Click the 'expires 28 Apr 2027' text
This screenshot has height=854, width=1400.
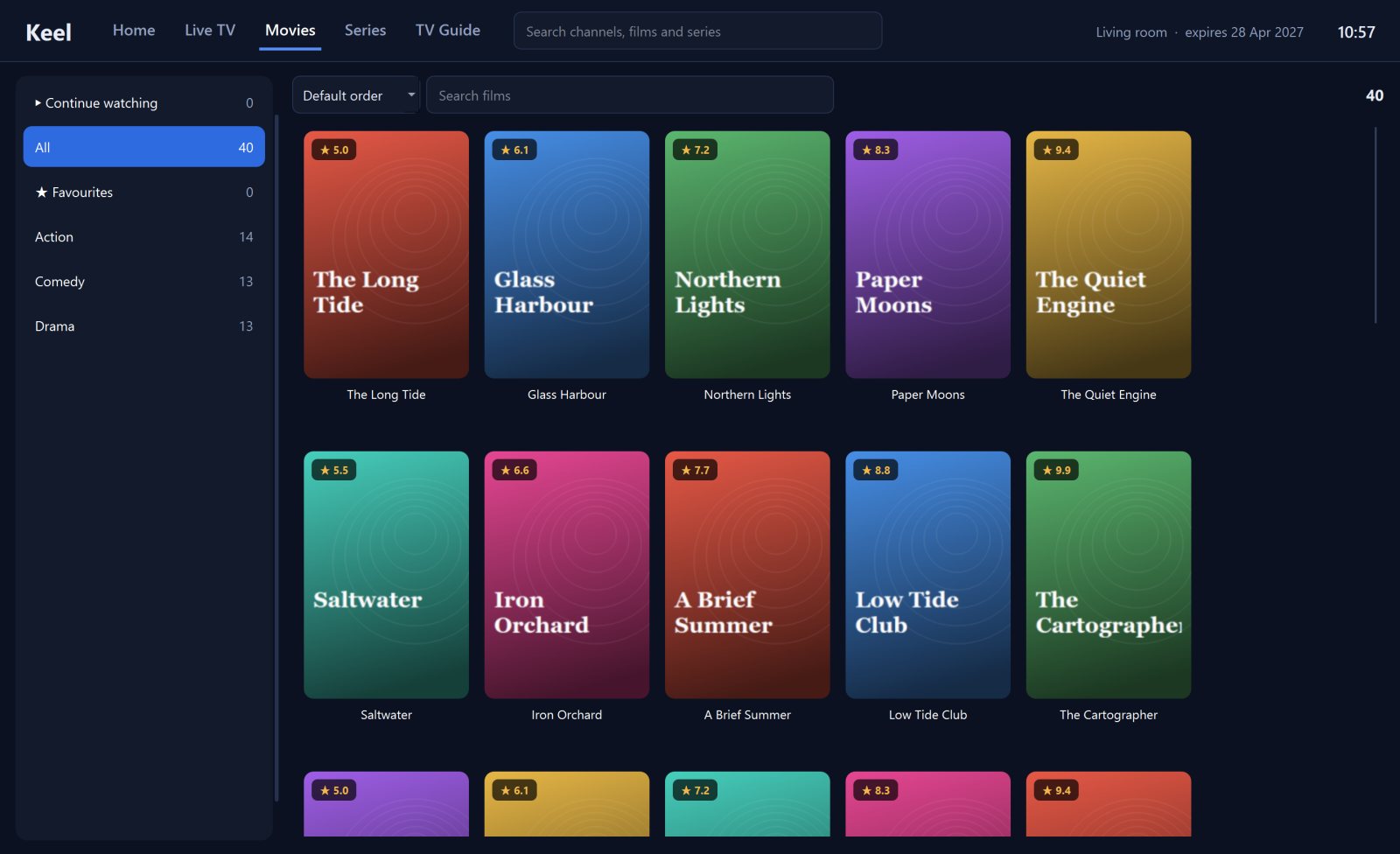[1244, 32]
